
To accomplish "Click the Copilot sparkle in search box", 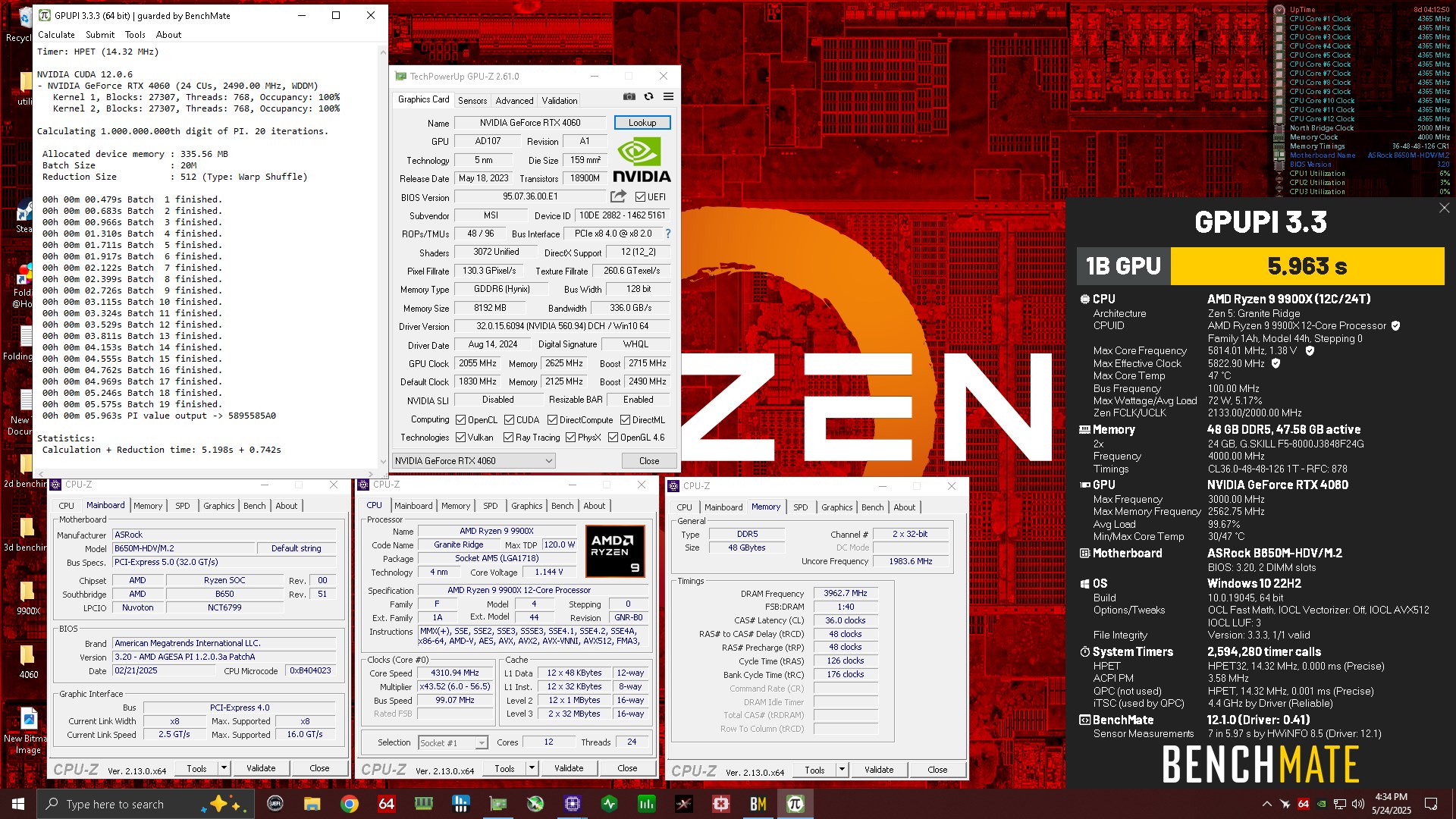I will click(x=225, y=804).
